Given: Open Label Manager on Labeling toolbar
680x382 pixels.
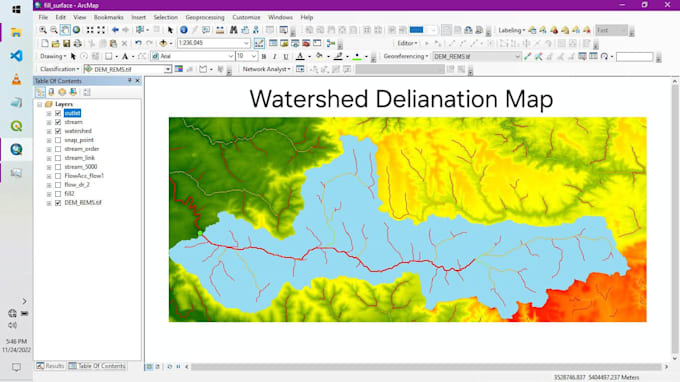Looking at the screenshot, I should 532,30.
